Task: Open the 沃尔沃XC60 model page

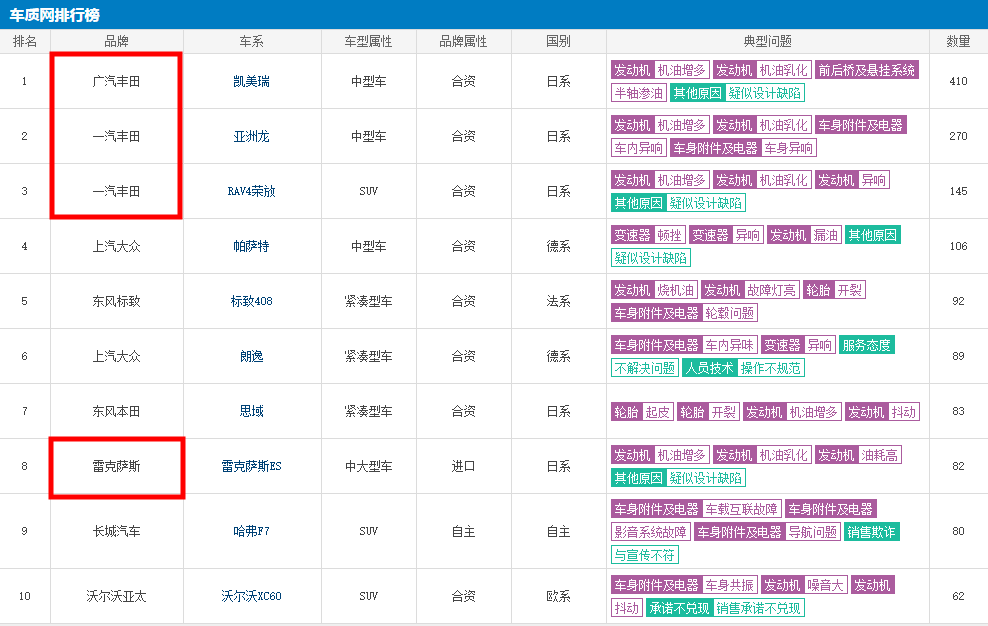Action: pyautogui.click(x=251, y=596)
